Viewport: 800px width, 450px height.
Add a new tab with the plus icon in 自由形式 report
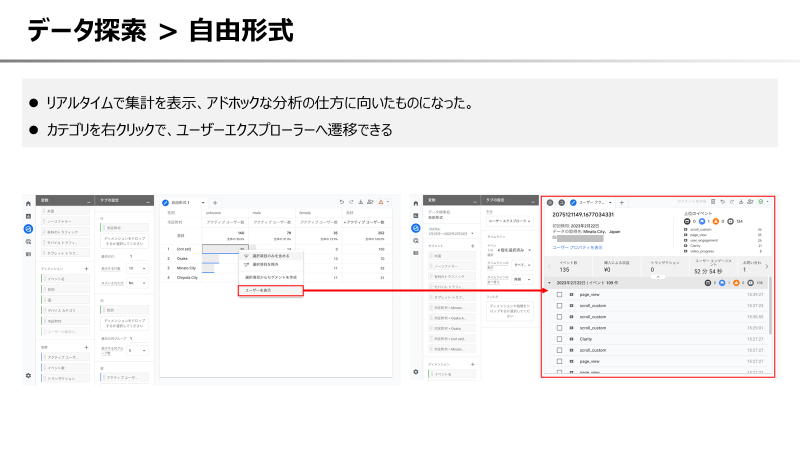pos(214,203)
